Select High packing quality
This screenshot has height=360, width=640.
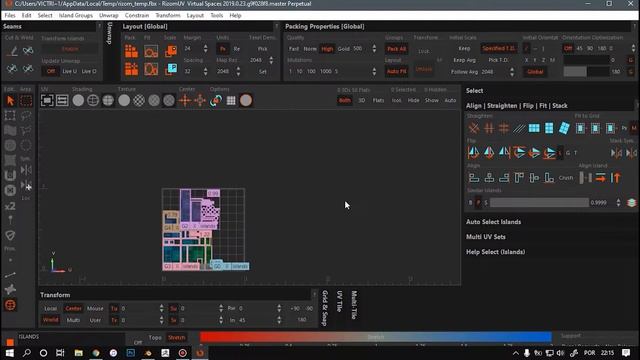tap(327, 49)
